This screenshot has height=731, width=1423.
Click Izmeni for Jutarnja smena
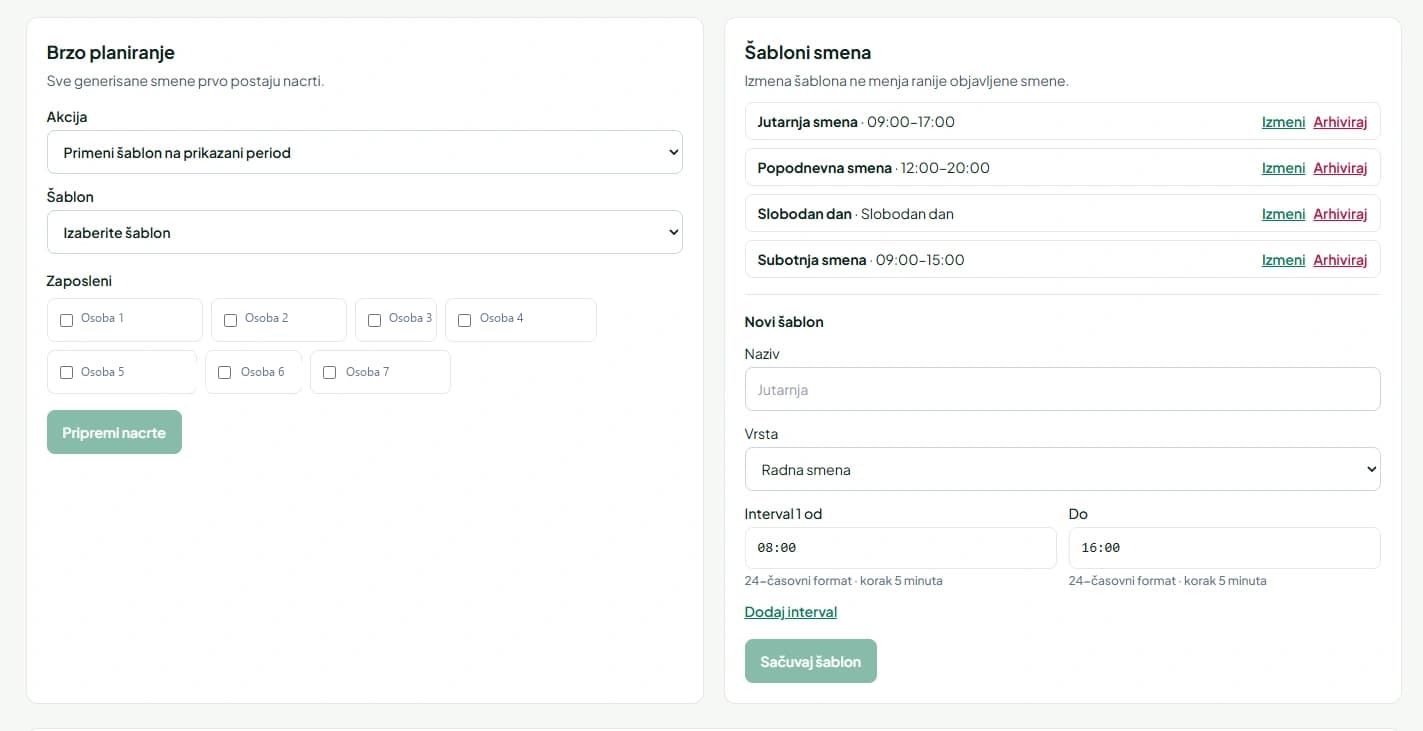(x=1283, y=122)
